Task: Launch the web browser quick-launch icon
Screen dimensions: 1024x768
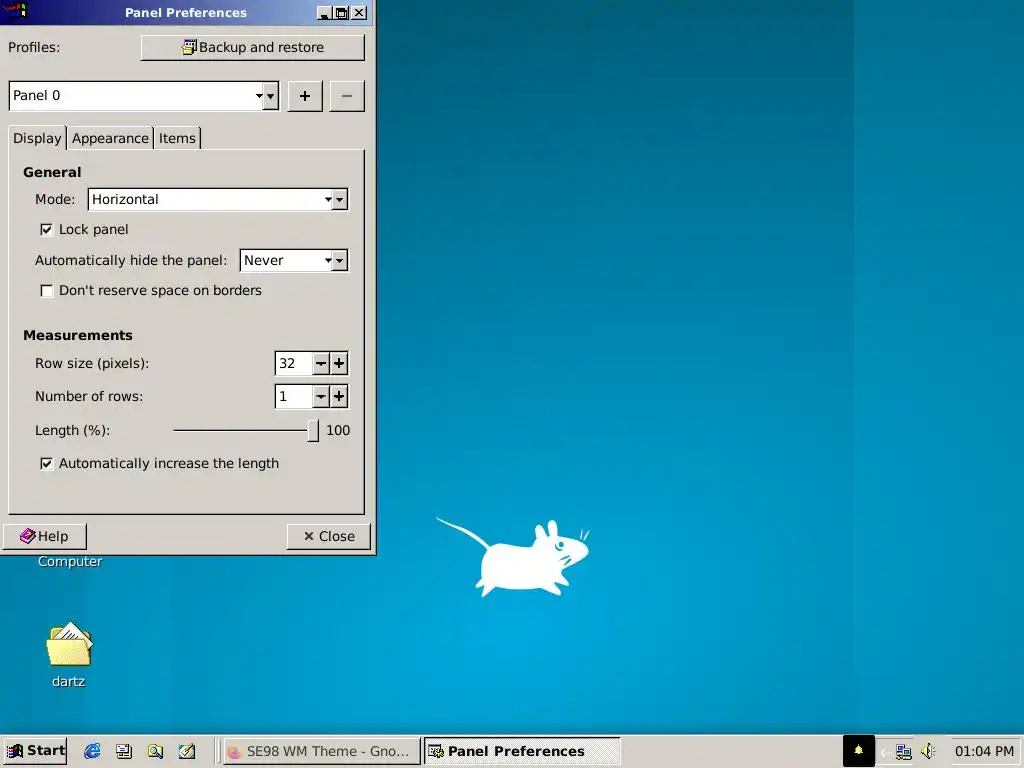Action: 92,751
